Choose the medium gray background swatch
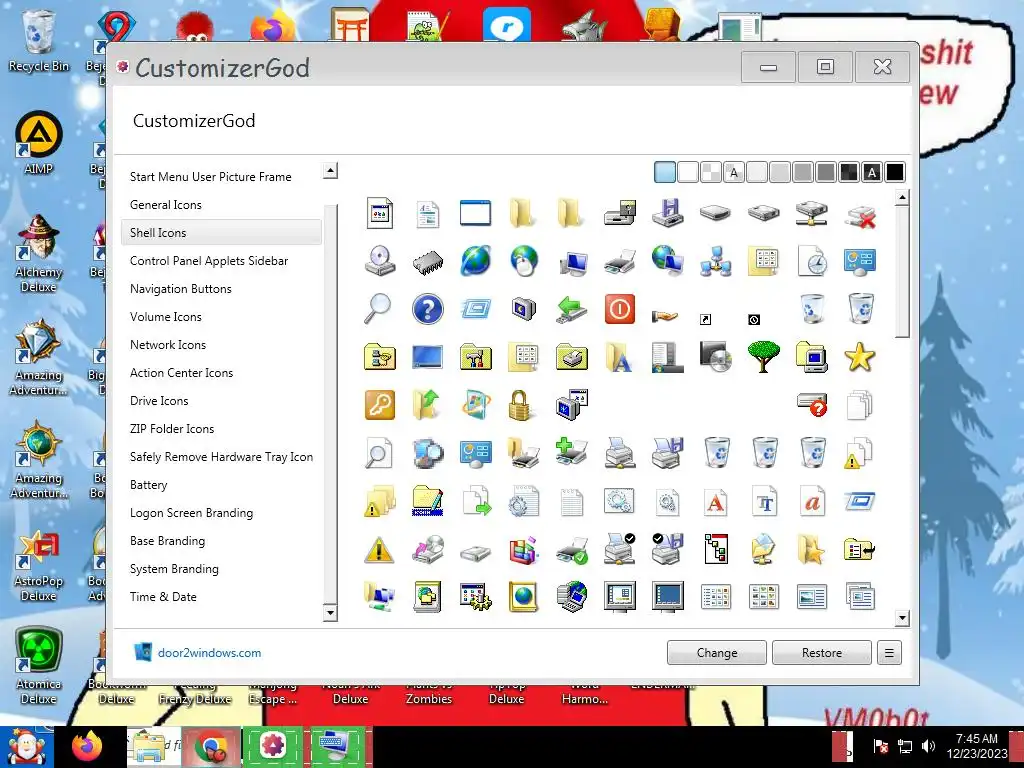The height and width of the screenshot is (768, 1024). coord(803,172)
